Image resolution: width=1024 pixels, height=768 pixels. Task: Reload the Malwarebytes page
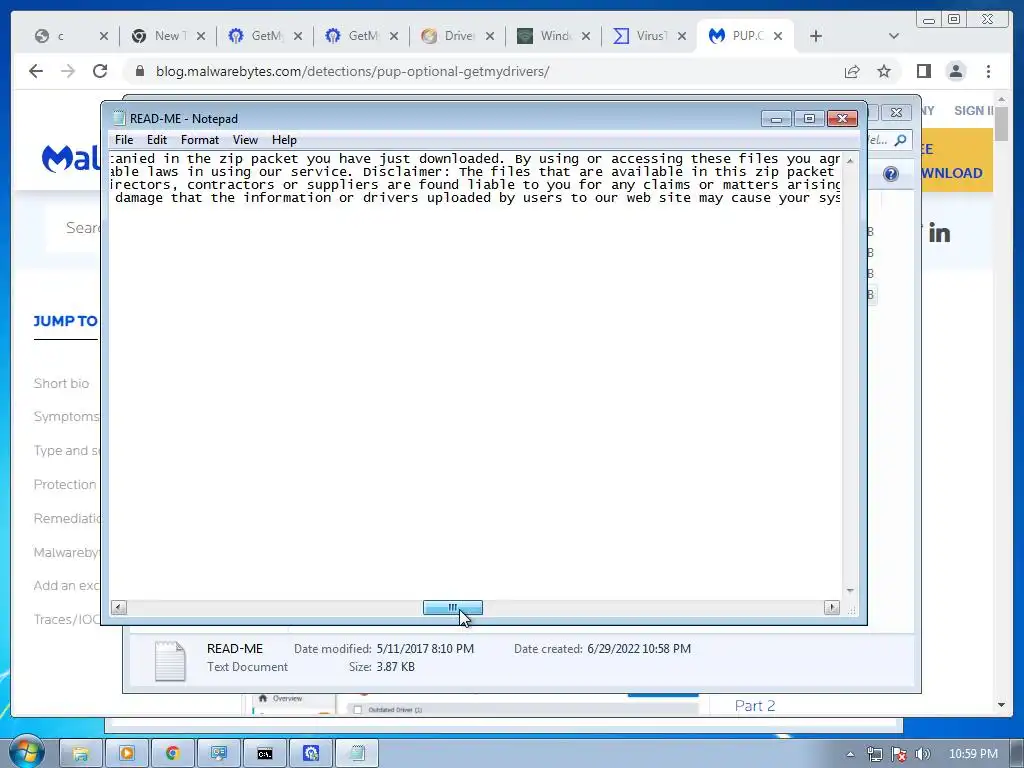coord(100,71)
